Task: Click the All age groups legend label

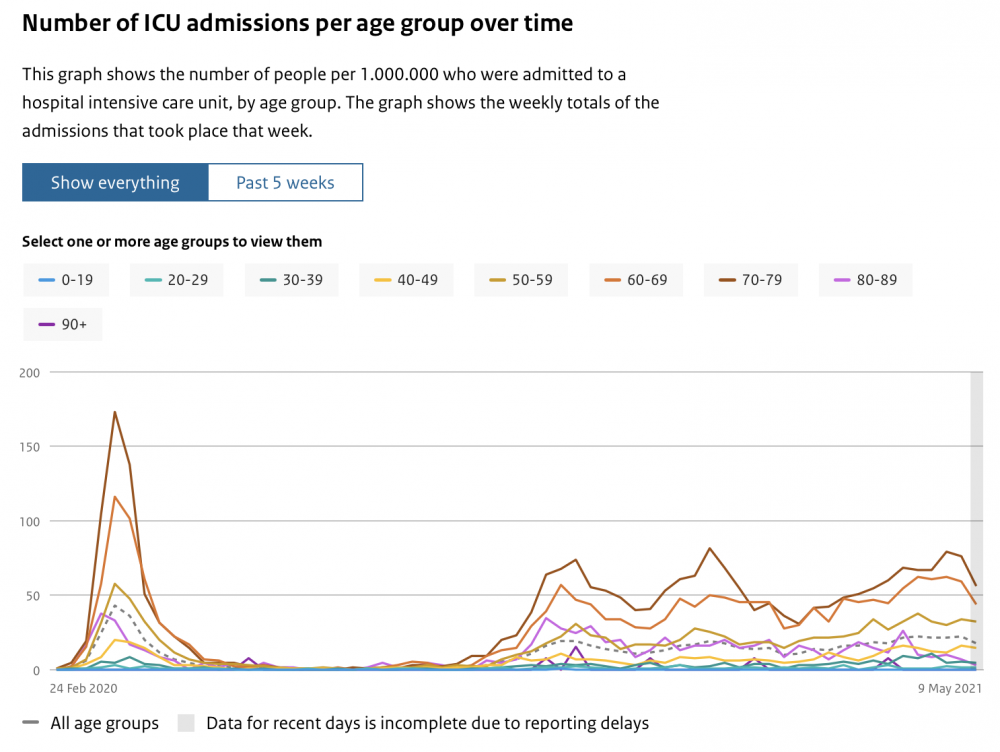Action: click(105, 723)
